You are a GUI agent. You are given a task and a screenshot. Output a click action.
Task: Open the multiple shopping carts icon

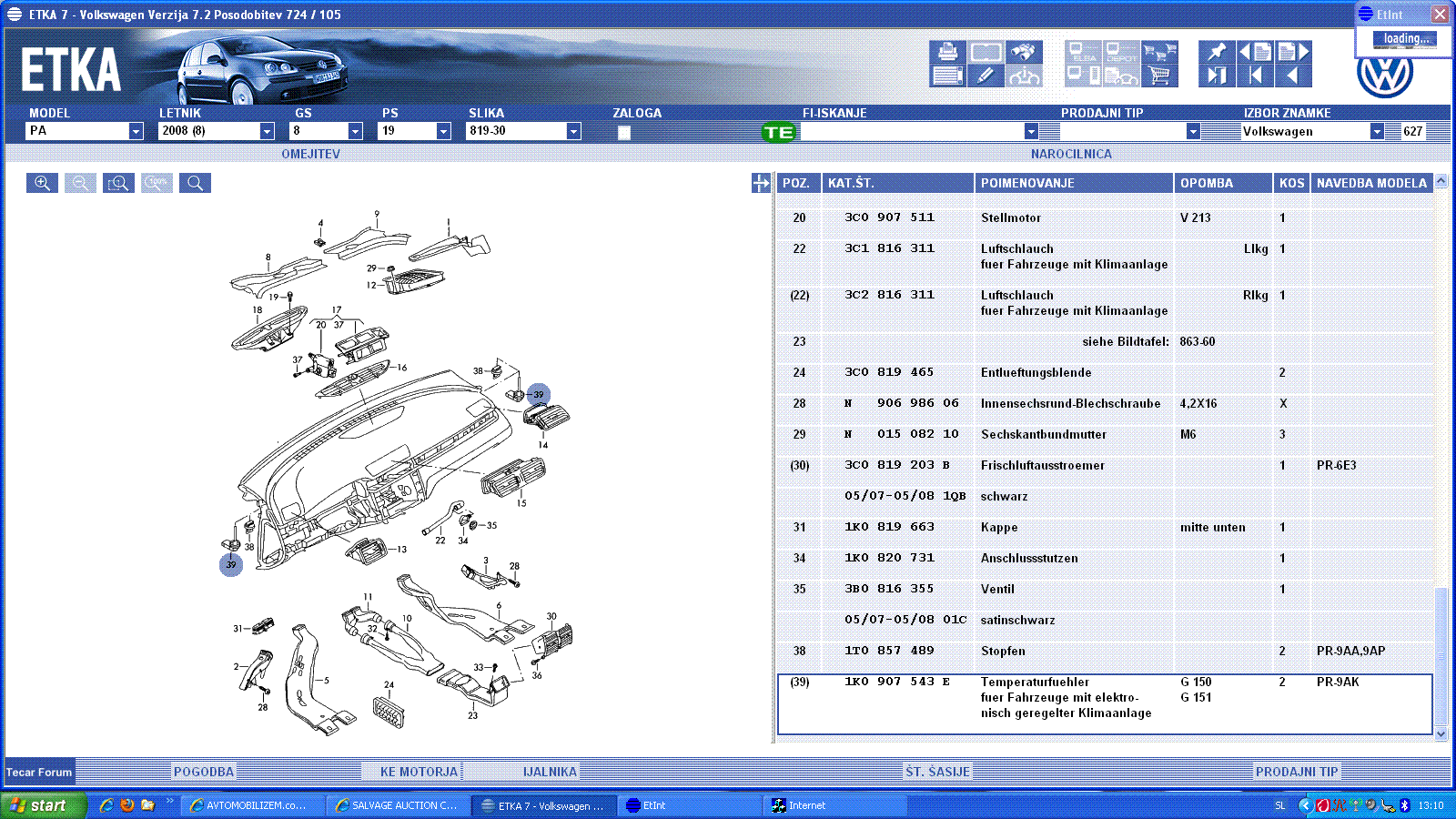coord(1159,52)
